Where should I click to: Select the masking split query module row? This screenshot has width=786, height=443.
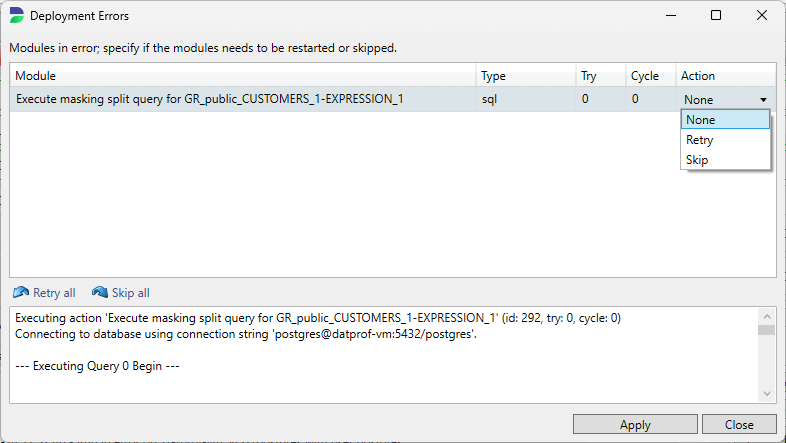(x=240, y=99)
